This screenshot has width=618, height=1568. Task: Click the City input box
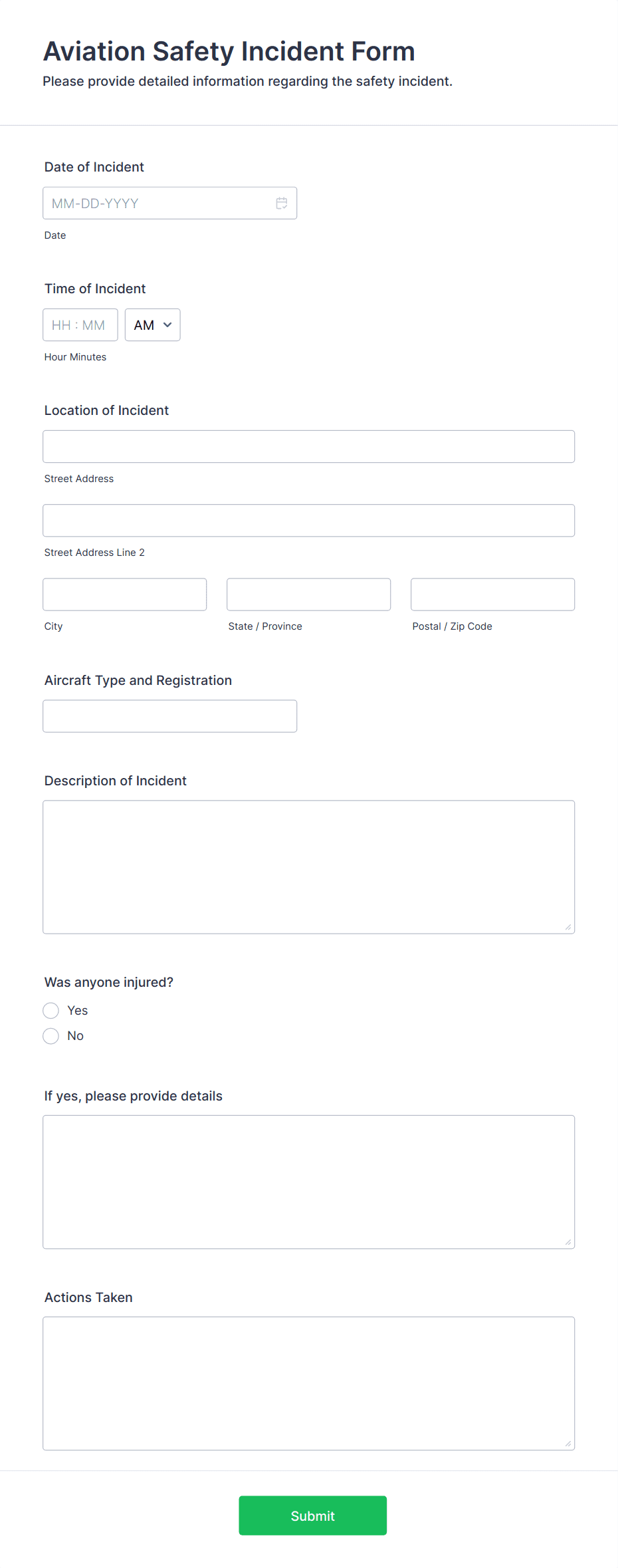[124, 594]
